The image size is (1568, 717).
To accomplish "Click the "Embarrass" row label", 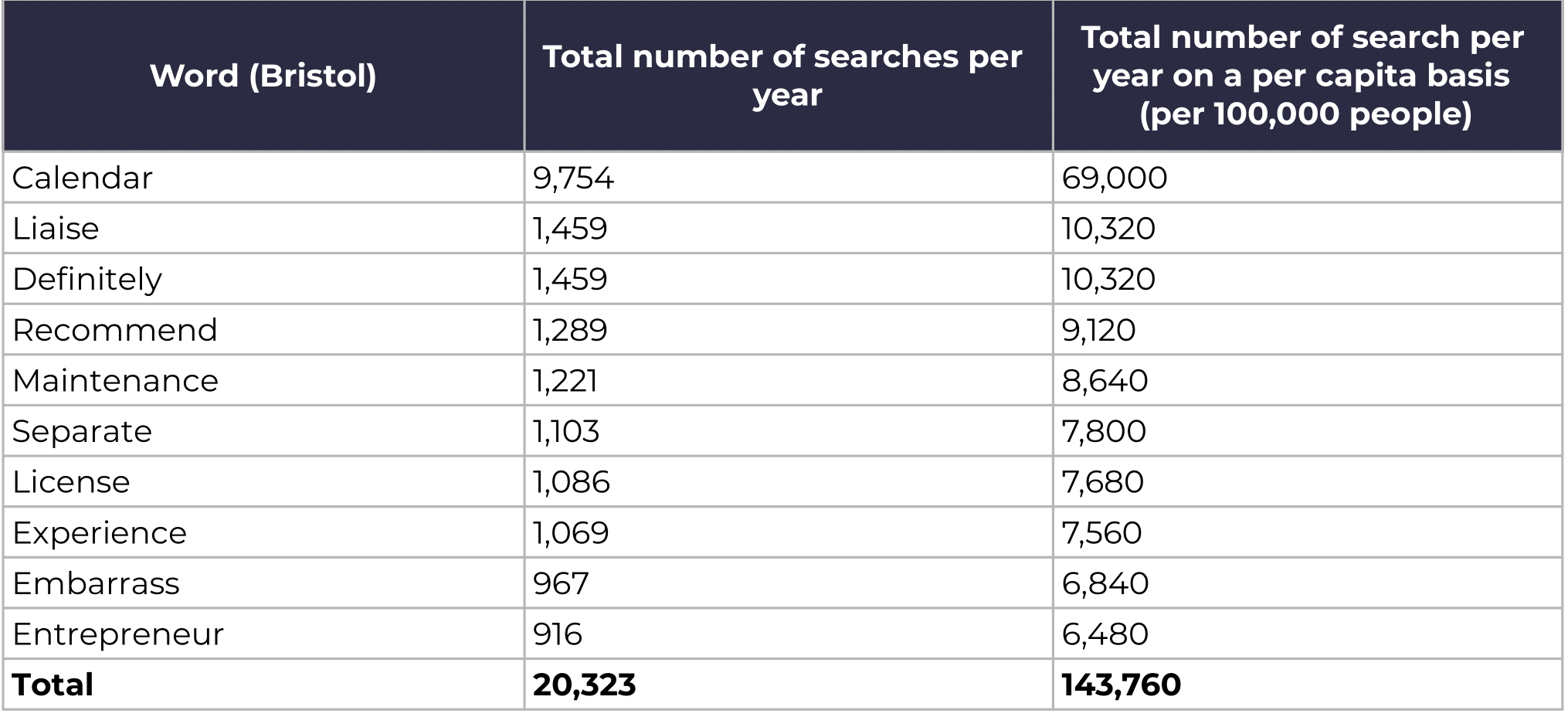I will click(x=96, y=583).
